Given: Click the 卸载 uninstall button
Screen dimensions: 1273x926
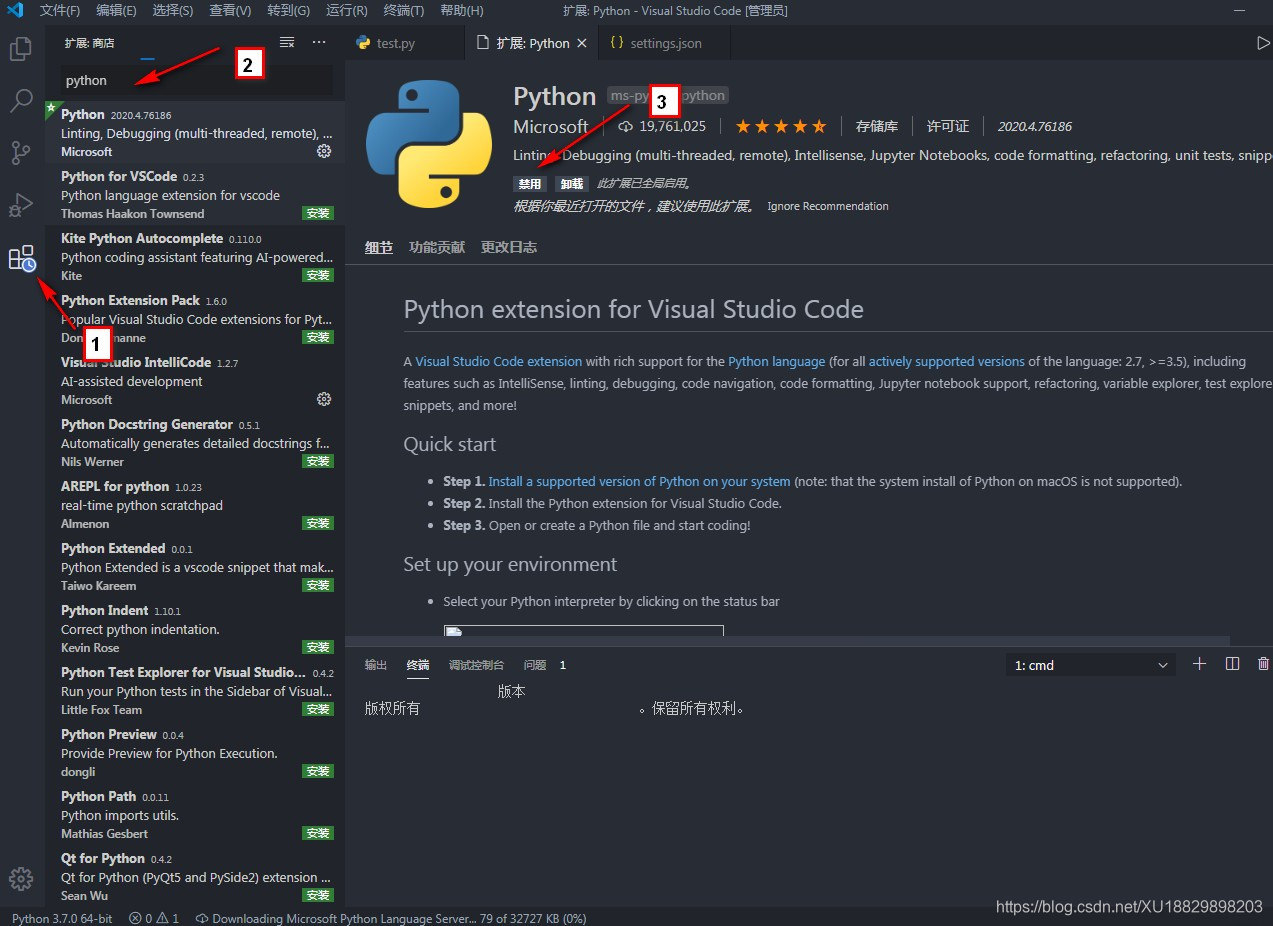Looking at the screenshot, I should pyautogui.click(x=572, y=184).
